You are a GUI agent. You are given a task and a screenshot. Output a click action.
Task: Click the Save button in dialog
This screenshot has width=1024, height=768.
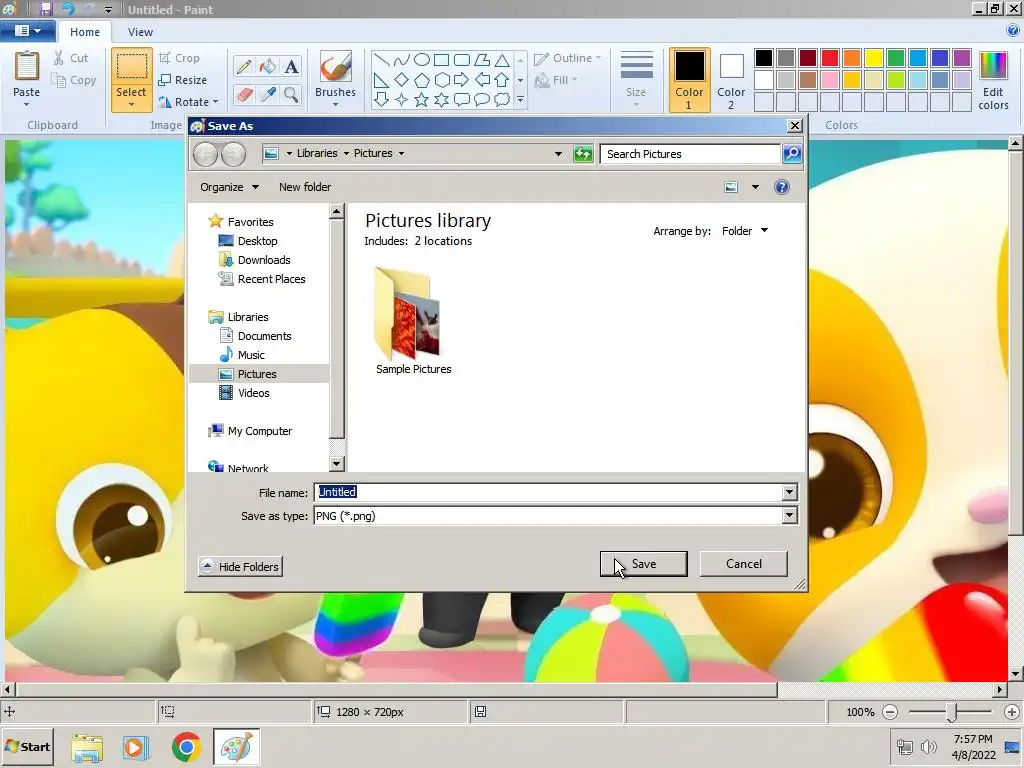[643, 564]
